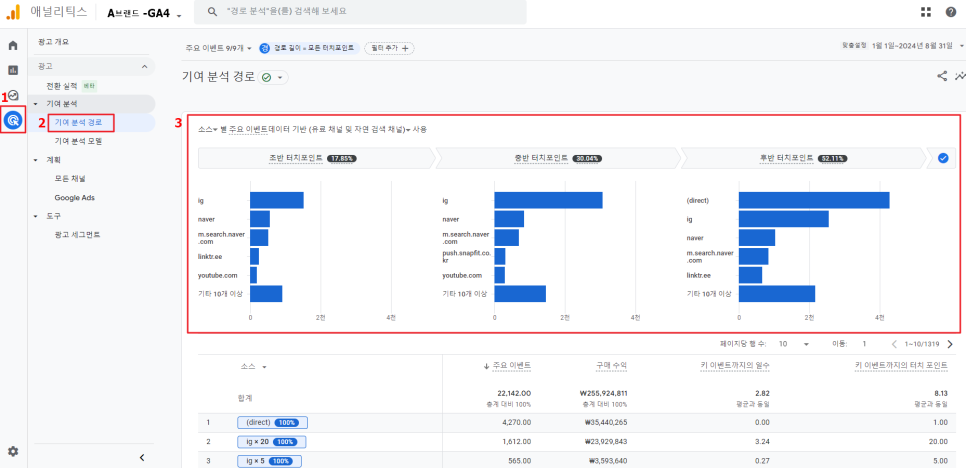Toggle the blue check circle after 후반 터치포인트
The height and width of the screenshot is (468, 966).
(943, 158)
